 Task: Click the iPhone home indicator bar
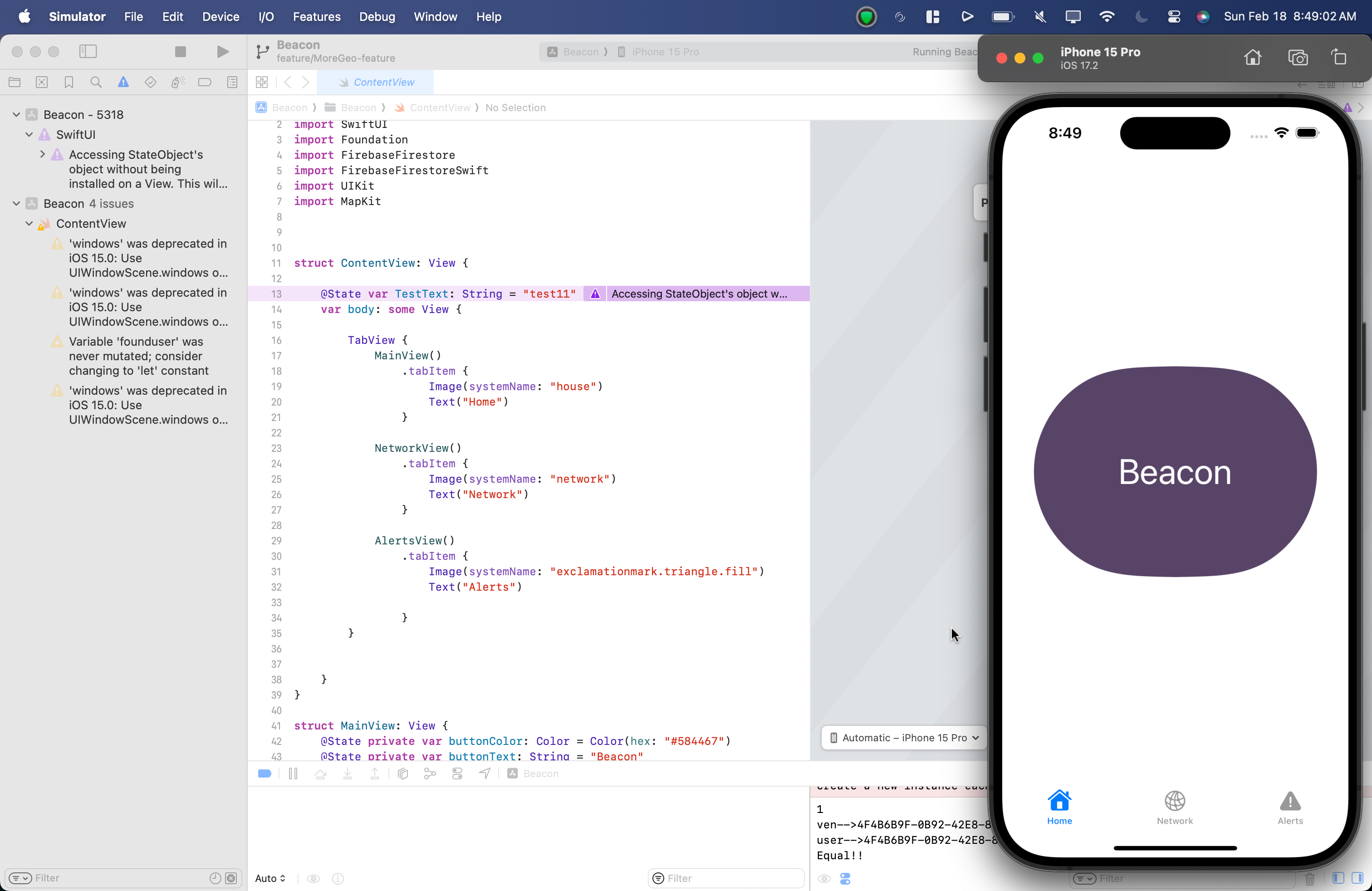[1174, 848]
